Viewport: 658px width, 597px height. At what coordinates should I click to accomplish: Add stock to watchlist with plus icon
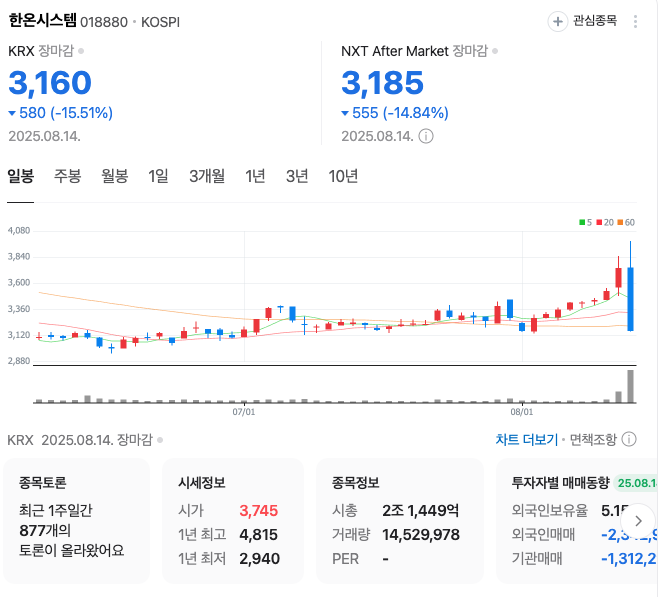558,21
